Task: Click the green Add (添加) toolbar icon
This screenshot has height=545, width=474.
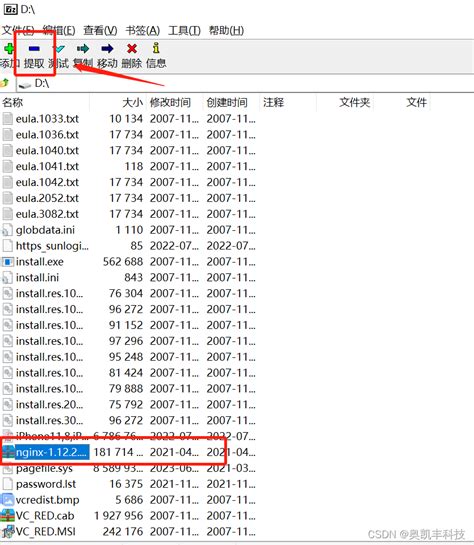Action: (x=8, y=48)
